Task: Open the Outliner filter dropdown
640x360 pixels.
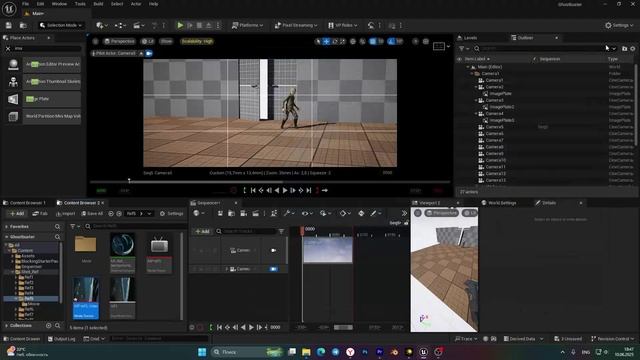Action: [463, 49]
